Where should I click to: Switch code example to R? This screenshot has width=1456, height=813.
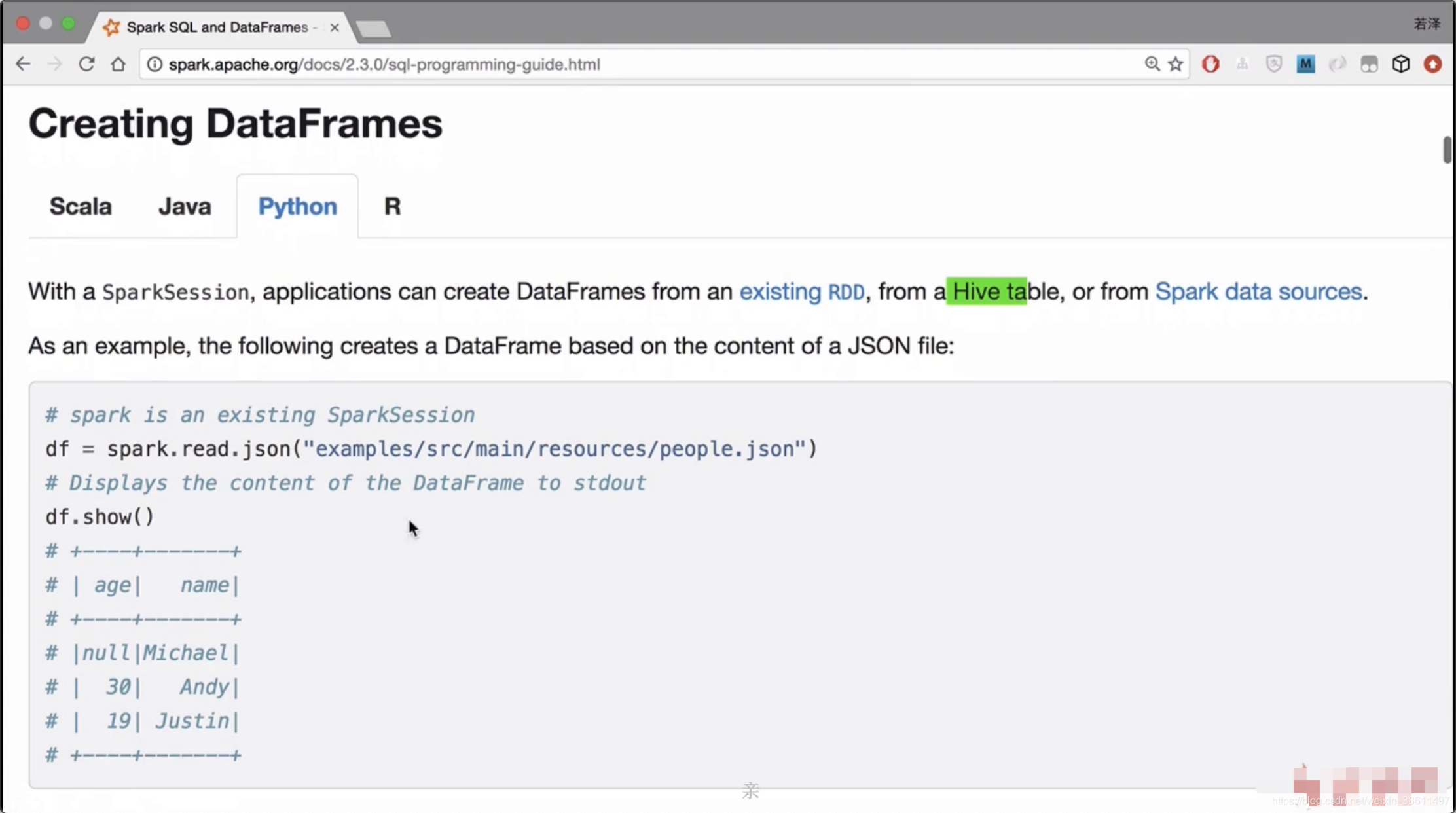(392, 206)
